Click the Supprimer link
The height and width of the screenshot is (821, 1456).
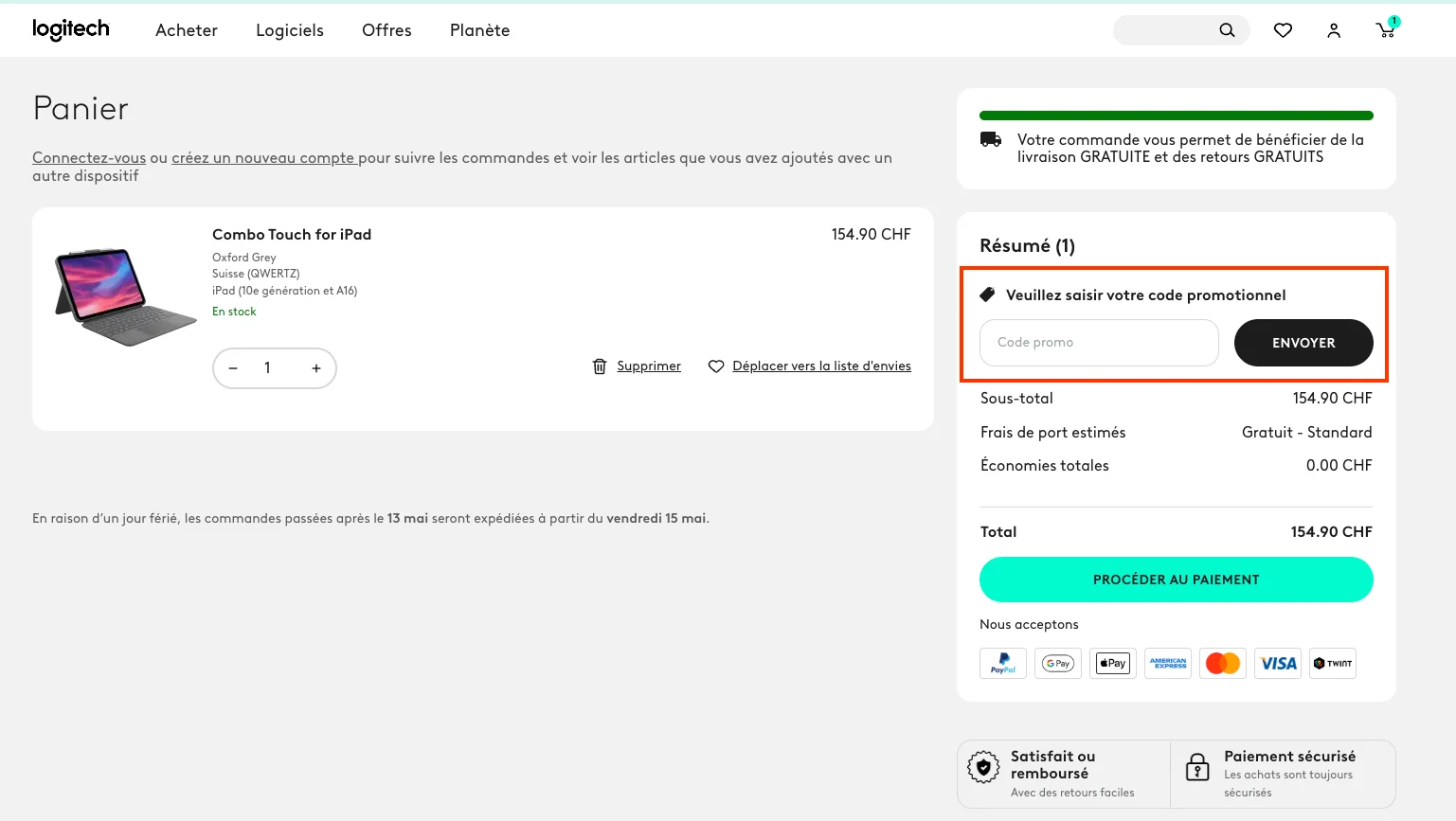point(649,366)
